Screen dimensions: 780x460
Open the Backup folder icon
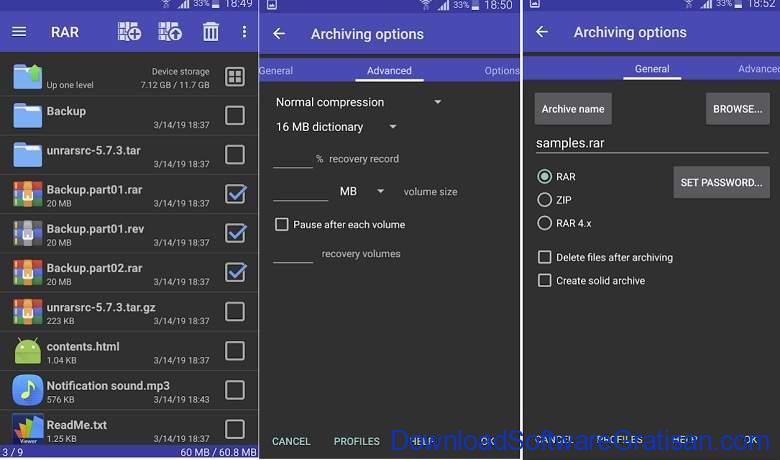point(27,115)
